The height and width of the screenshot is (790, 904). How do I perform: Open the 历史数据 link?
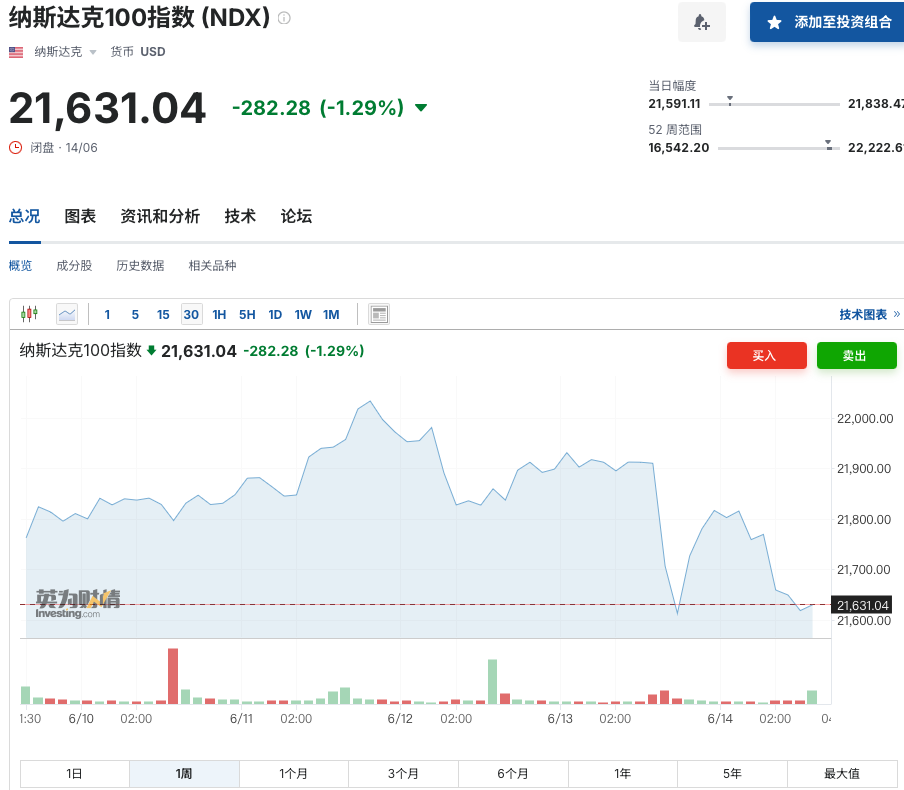click(x=140, y=266)
